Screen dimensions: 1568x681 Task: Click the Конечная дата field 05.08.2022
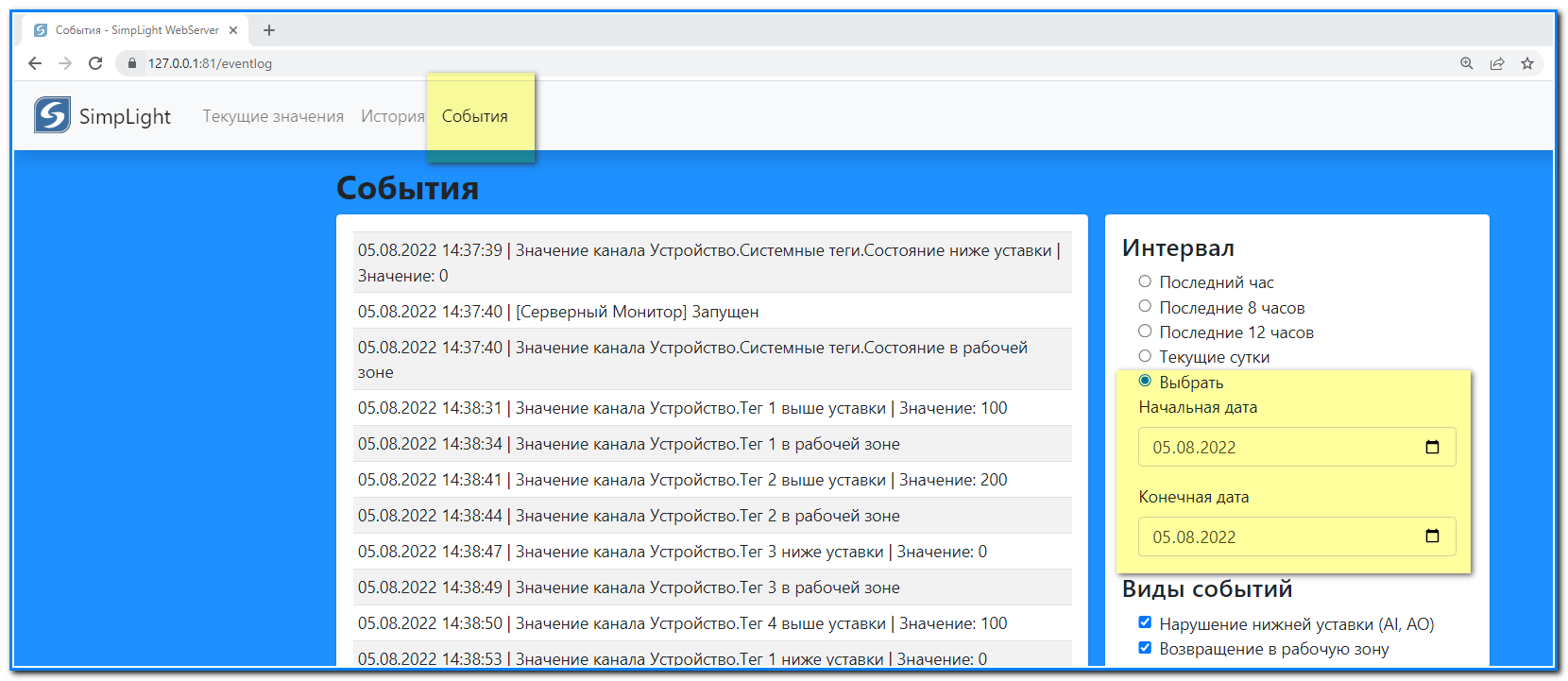click(1297, 536)
